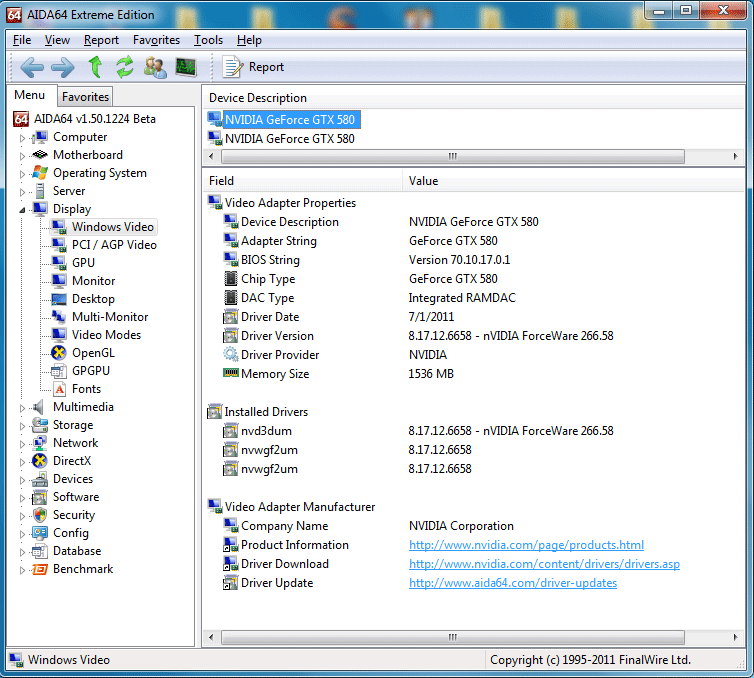Open the Desktop tree icon
The width and height of the screenshot is (754, 678).
(x=59, y=299)
